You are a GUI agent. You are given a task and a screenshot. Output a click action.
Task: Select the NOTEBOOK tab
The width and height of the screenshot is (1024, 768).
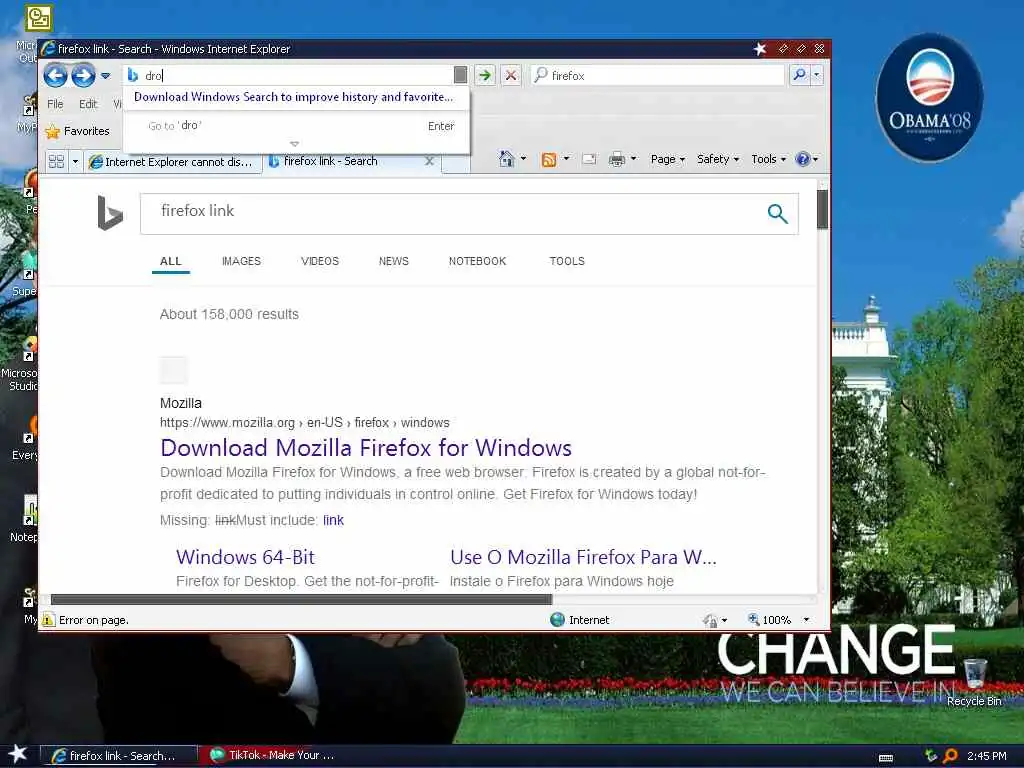pyautogui.click(x=477, y=261)
